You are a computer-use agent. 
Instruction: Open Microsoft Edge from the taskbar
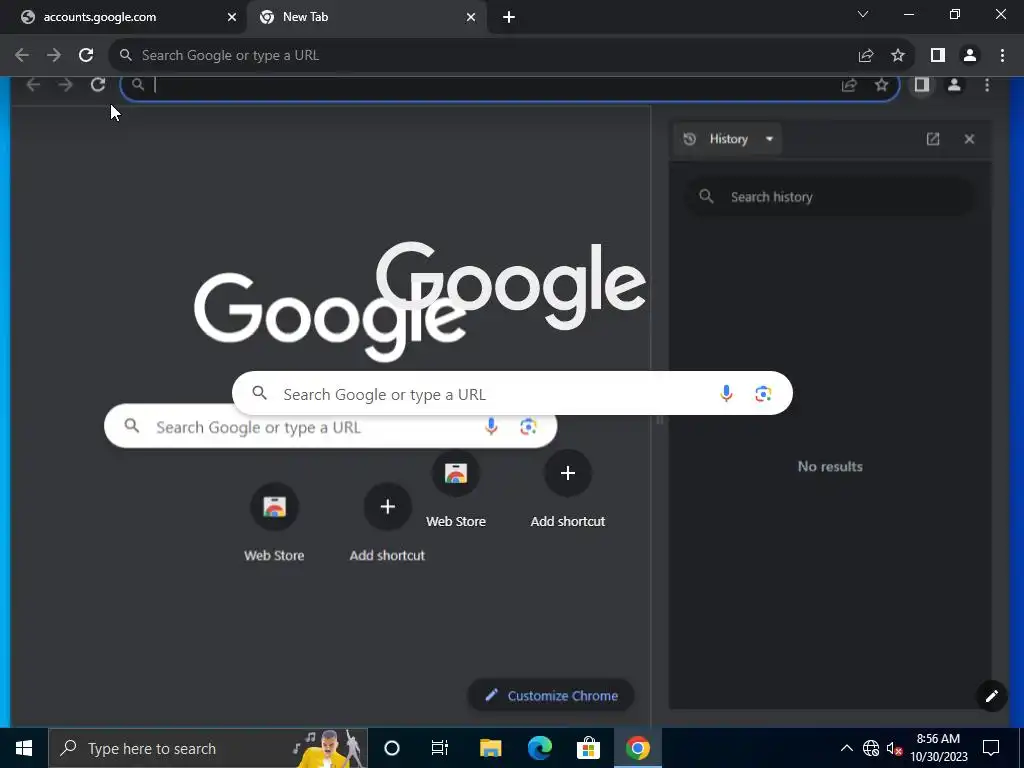tap(539, 748)
